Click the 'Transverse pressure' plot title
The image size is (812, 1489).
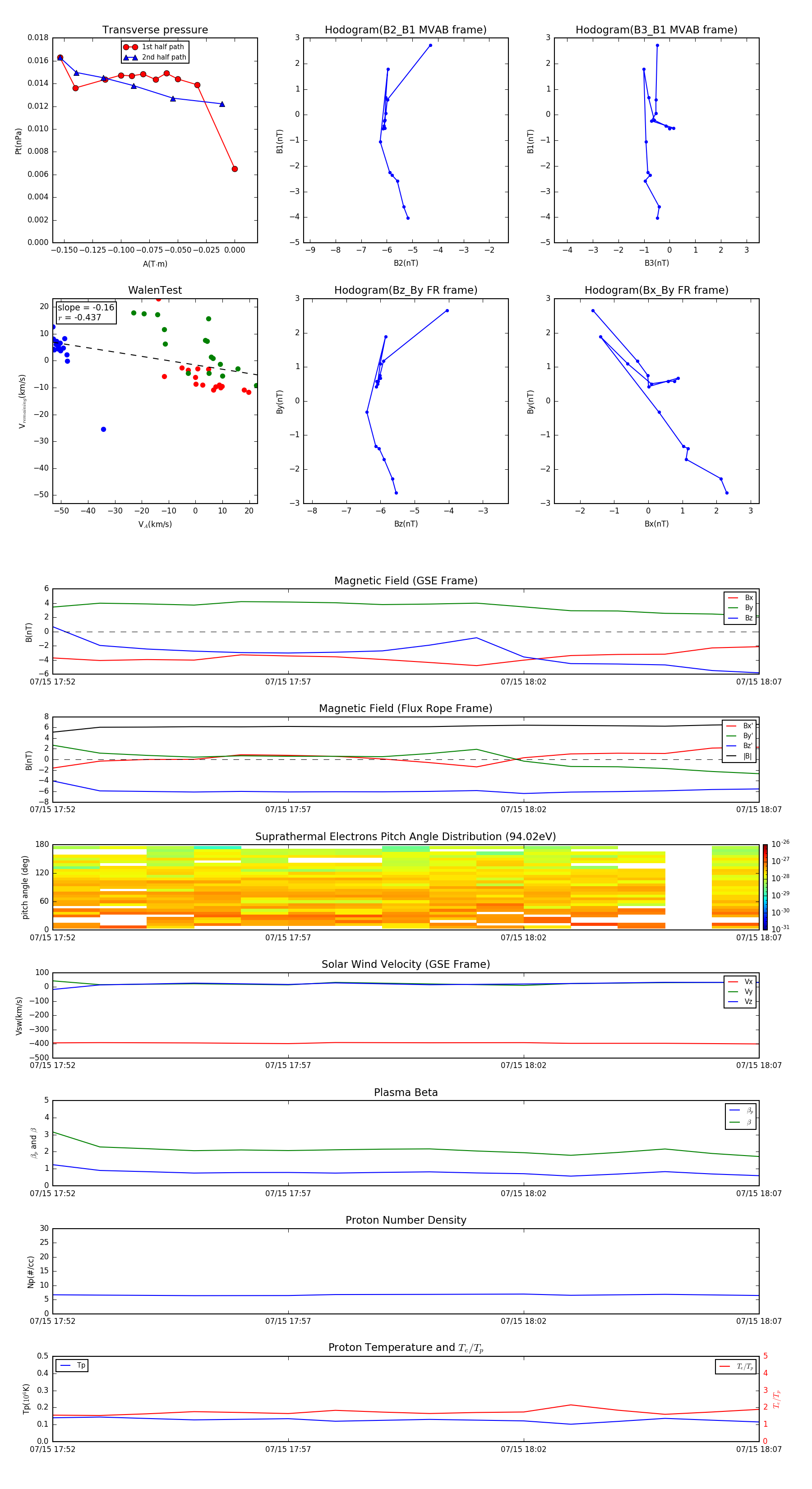(155, 30)
